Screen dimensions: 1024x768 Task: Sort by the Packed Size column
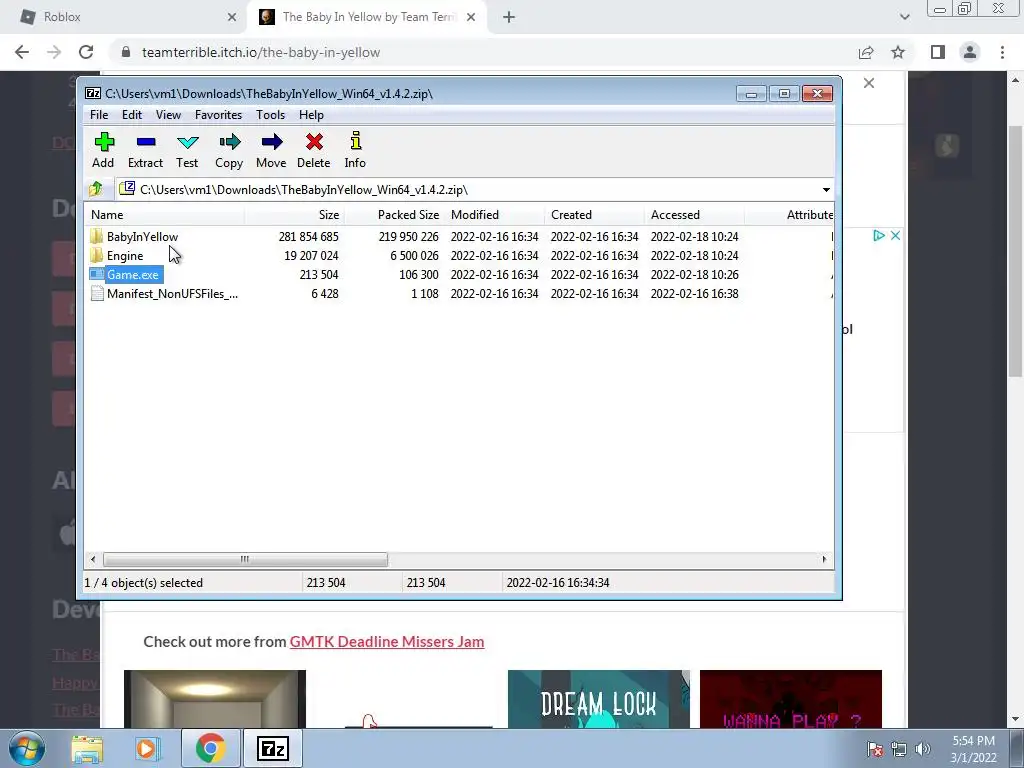pyautogui.click(x=394, y=215)
